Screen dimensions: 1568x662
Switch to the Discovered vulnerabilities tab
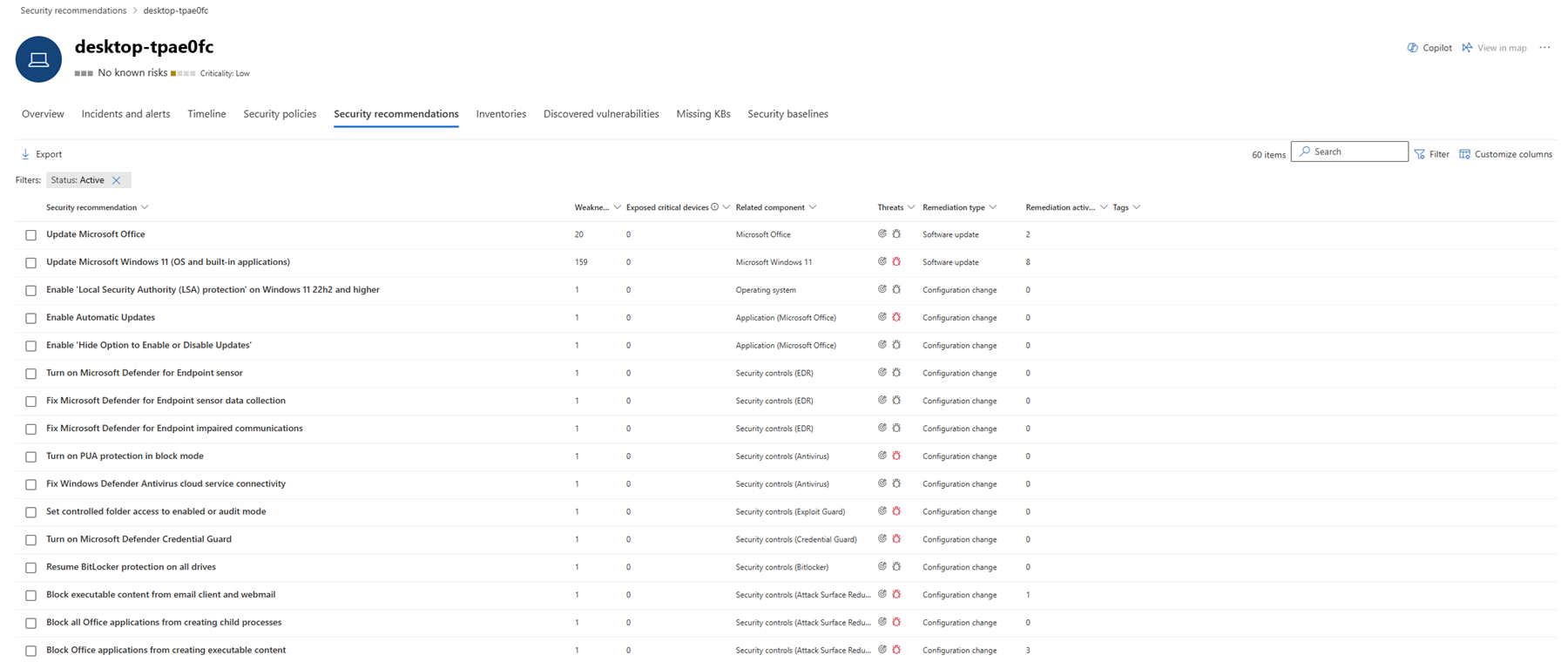[x=601, y=114]
